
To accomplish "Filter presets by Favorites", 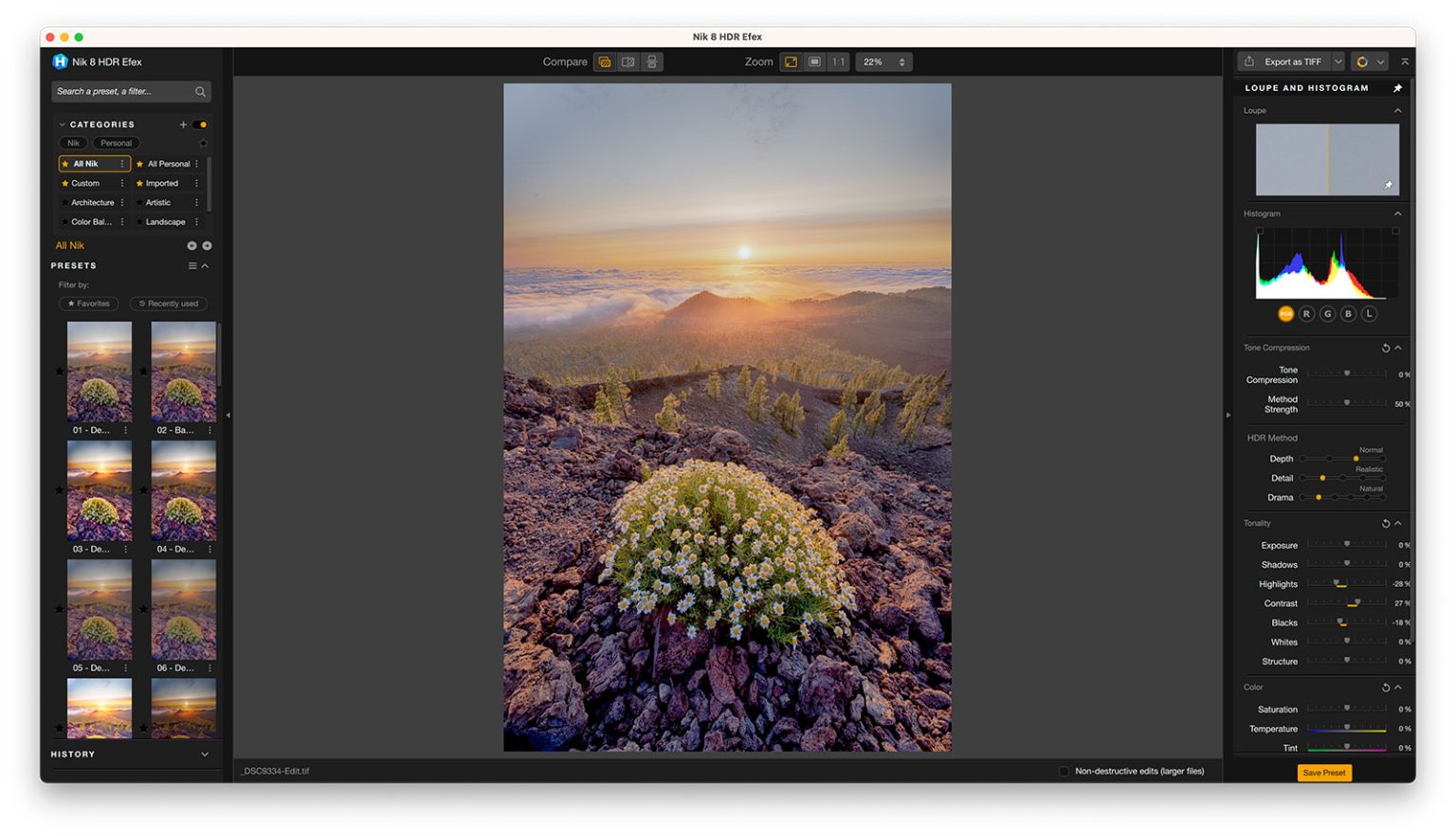I will click(88, 304).
